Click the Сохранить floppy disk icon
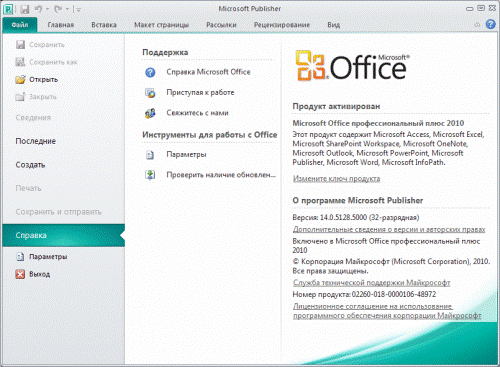The image size is (500, 367). pyautogui.click(x=20, y=45)
